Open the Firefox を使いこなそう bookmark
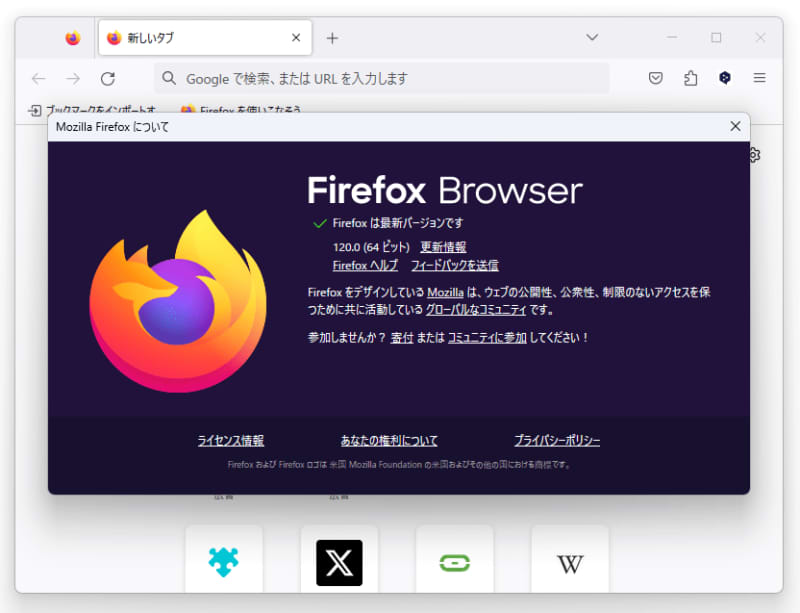The width and height of the screenshot is (800, 613). coord(241,109)
